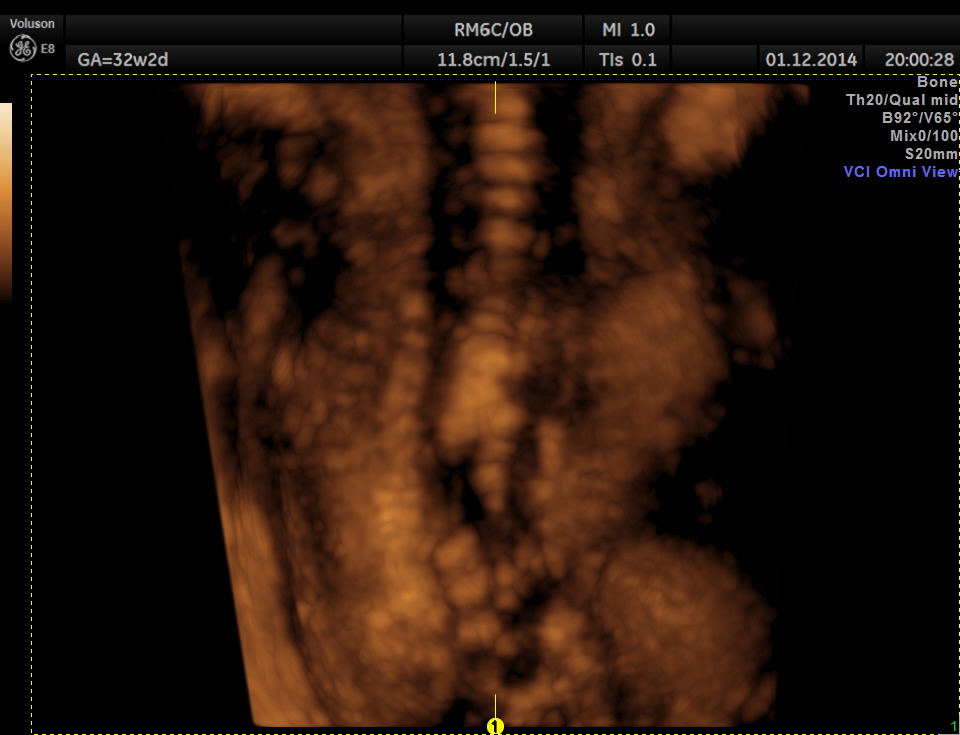This screenshot has height=735, width=960.
Task: Click the MI 1.0 indicator
Action: click(x=627, y=30)
